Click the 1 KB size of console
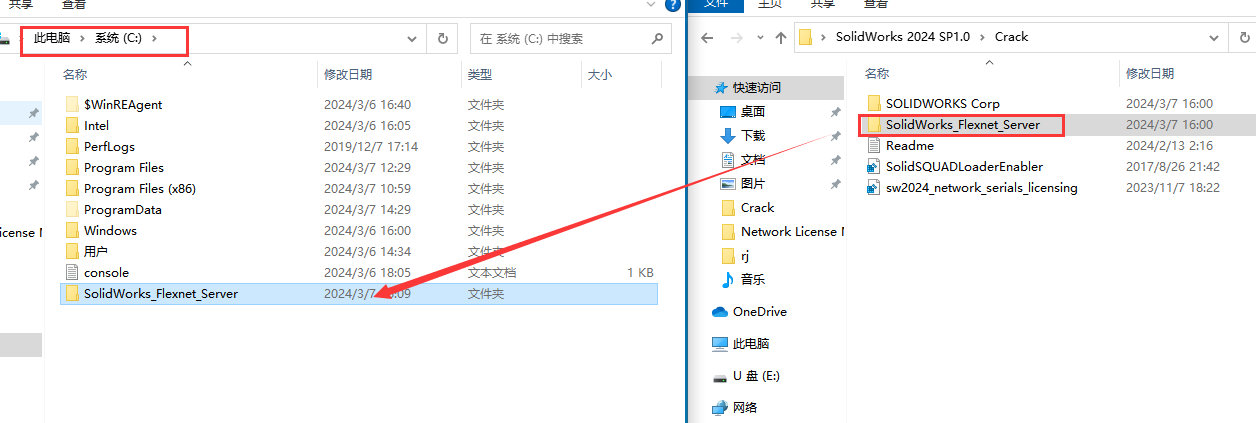The image size is (1256, 423). [x=640, y=272]
